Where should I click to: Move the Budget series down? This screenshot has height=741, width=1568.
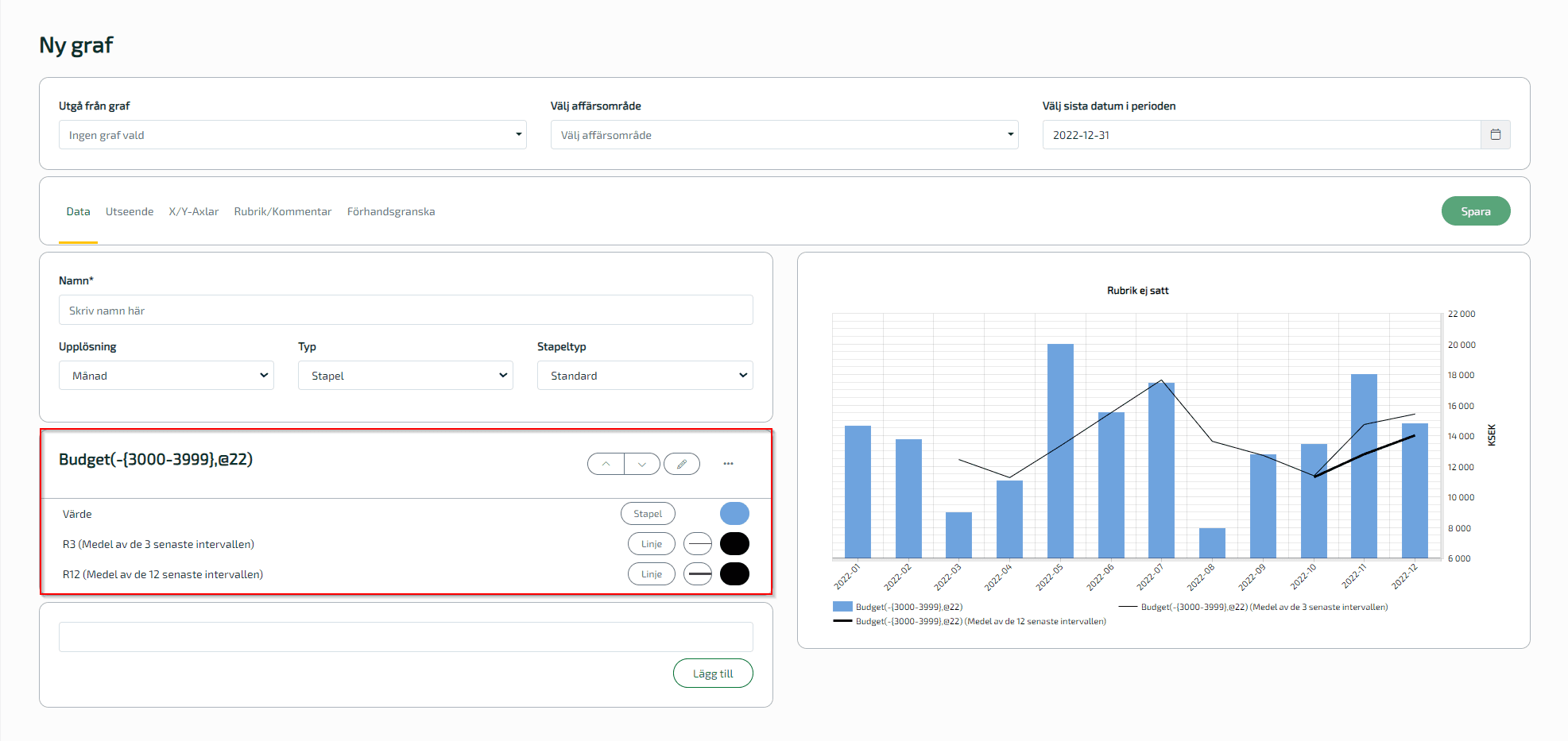pos(642,464)
